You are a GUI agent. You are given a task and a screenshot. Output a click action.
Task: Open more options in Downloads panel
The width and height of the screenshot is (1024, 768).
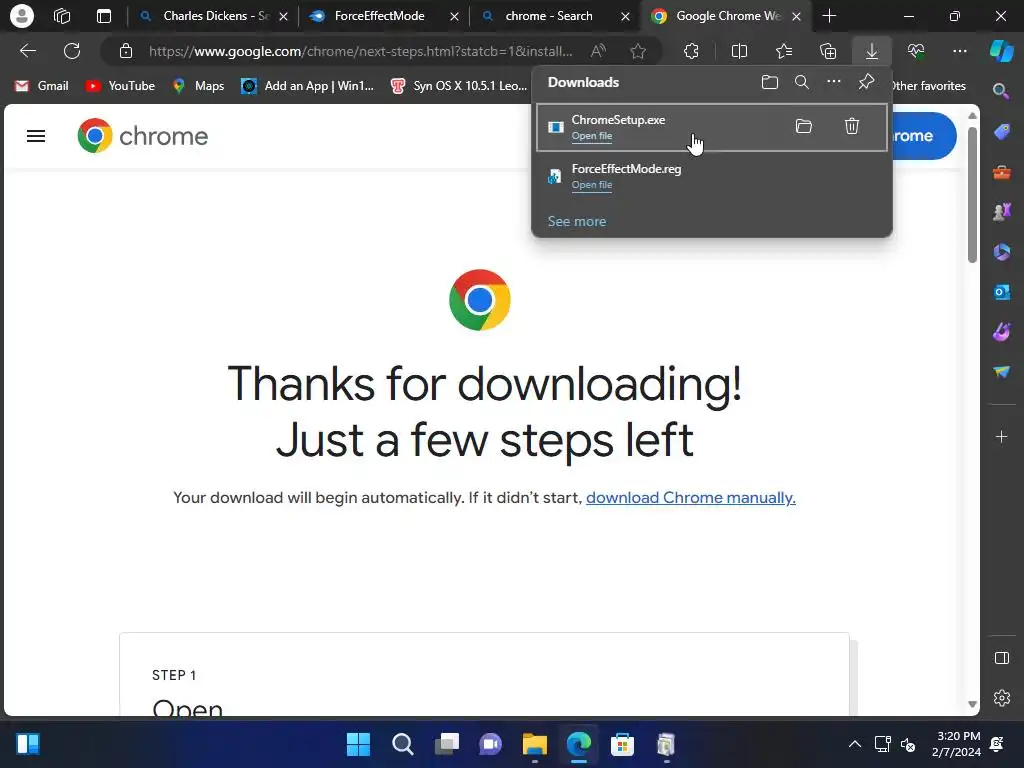(x=834, y=82)
